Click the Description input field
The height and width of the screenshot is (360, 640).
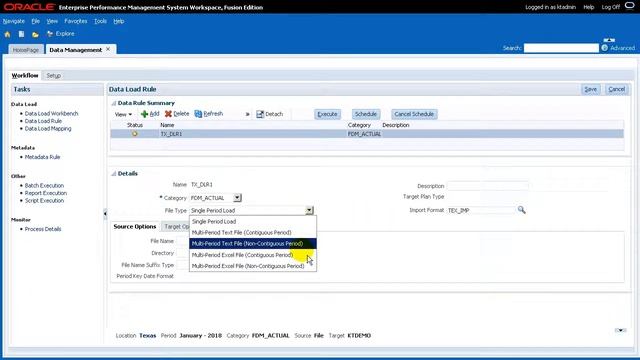(x=488, y=186)
